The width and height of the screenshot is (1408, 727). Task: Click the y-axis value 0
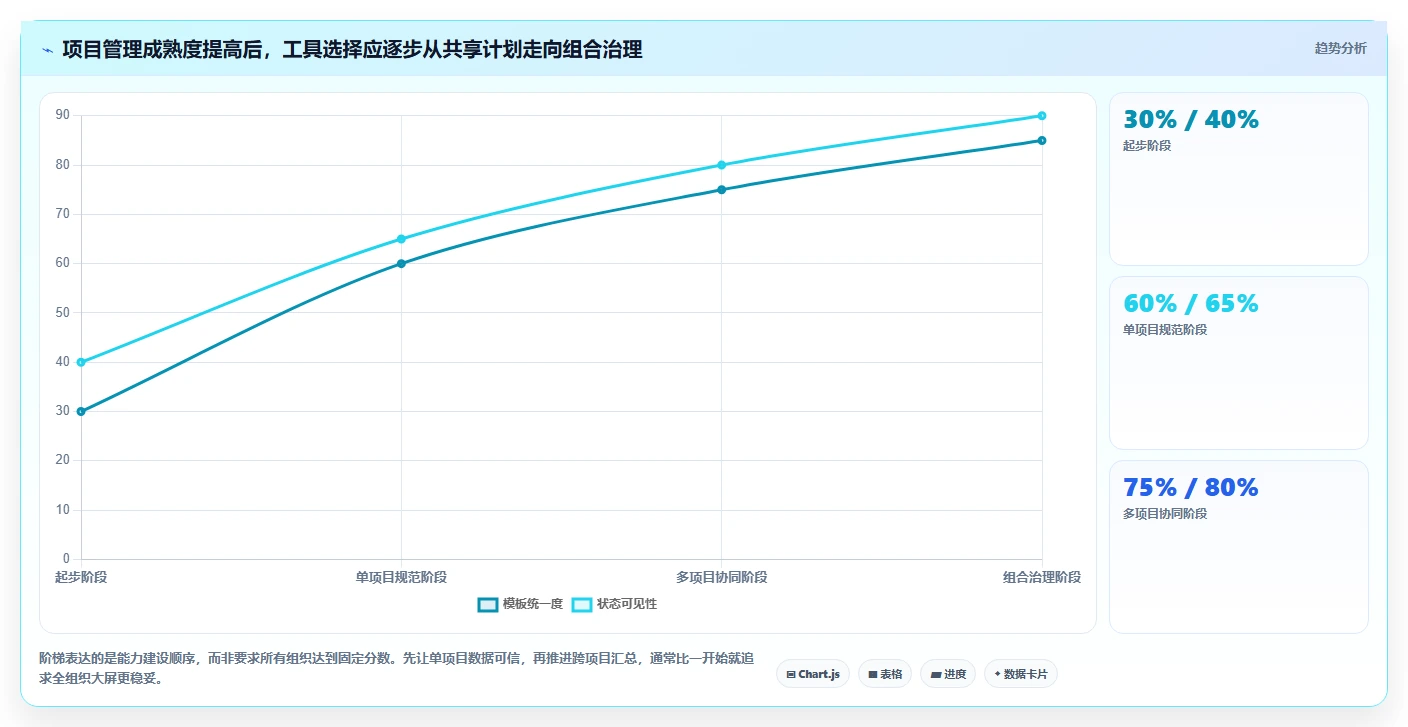pos(66,559)
